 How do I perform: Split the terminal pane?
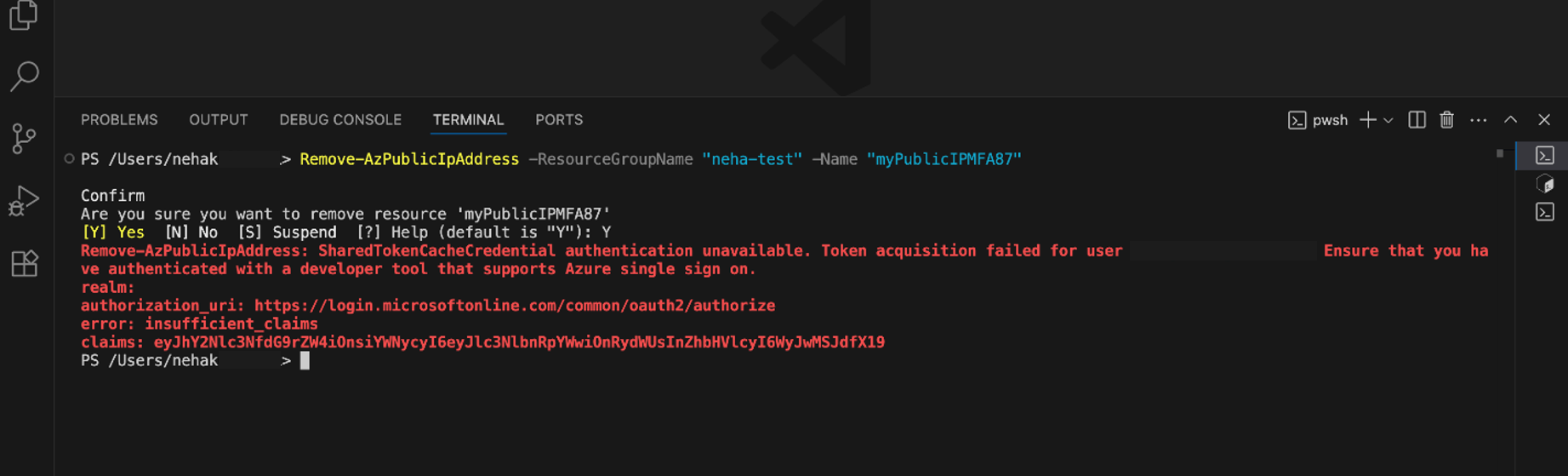click(x=1417, y=120)
